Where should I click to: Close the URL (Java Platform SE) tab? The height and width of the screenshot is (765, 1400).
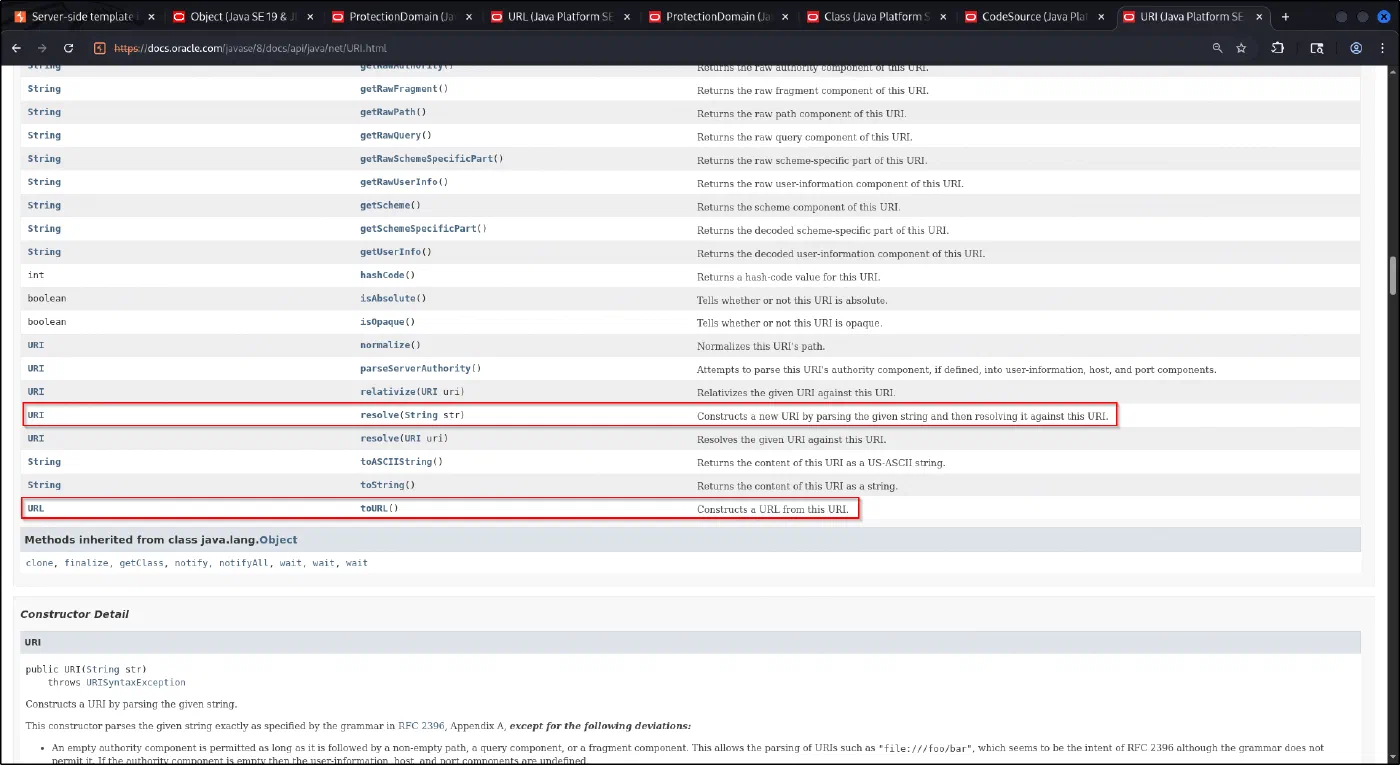[627, 17]
